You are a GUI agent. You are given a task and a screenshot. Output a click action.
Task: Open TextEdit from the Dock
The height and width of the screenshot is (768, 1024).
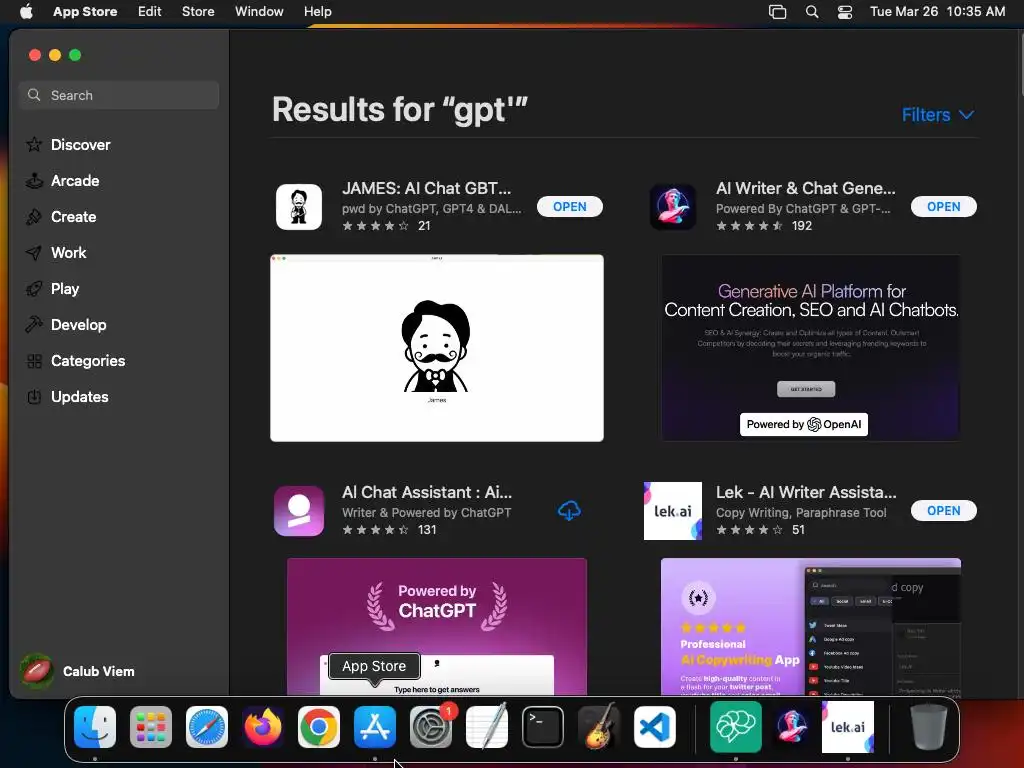(x=487, y=727)
